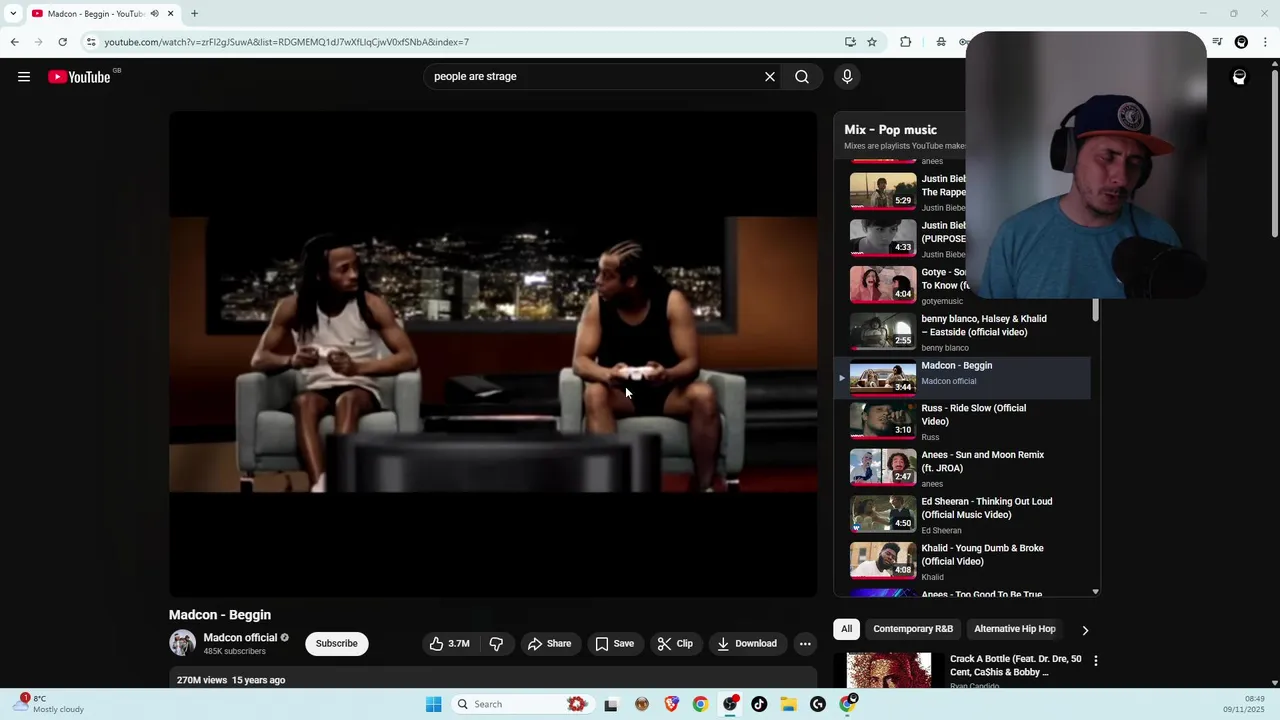Viewport: 1280px width, 720px height.
Task: Play the Gotye 4:04 playlist thumbnail
Action: pos(883,284)
